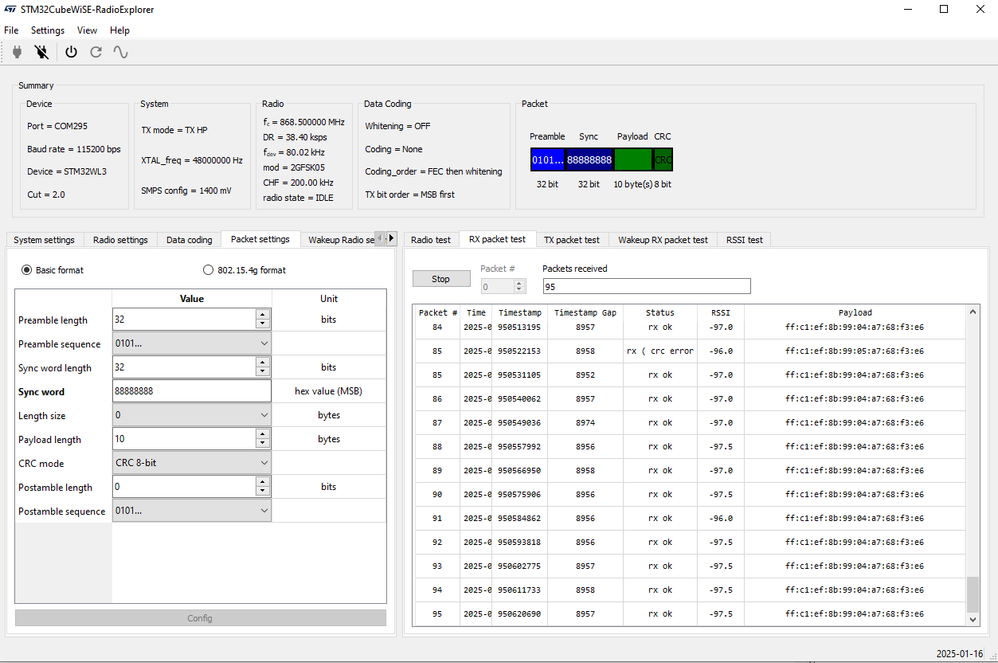Image resolution: width=998 pixels, height=663 pixels.
Task: Click the Sync word hex input field
Action: [191, 391]
